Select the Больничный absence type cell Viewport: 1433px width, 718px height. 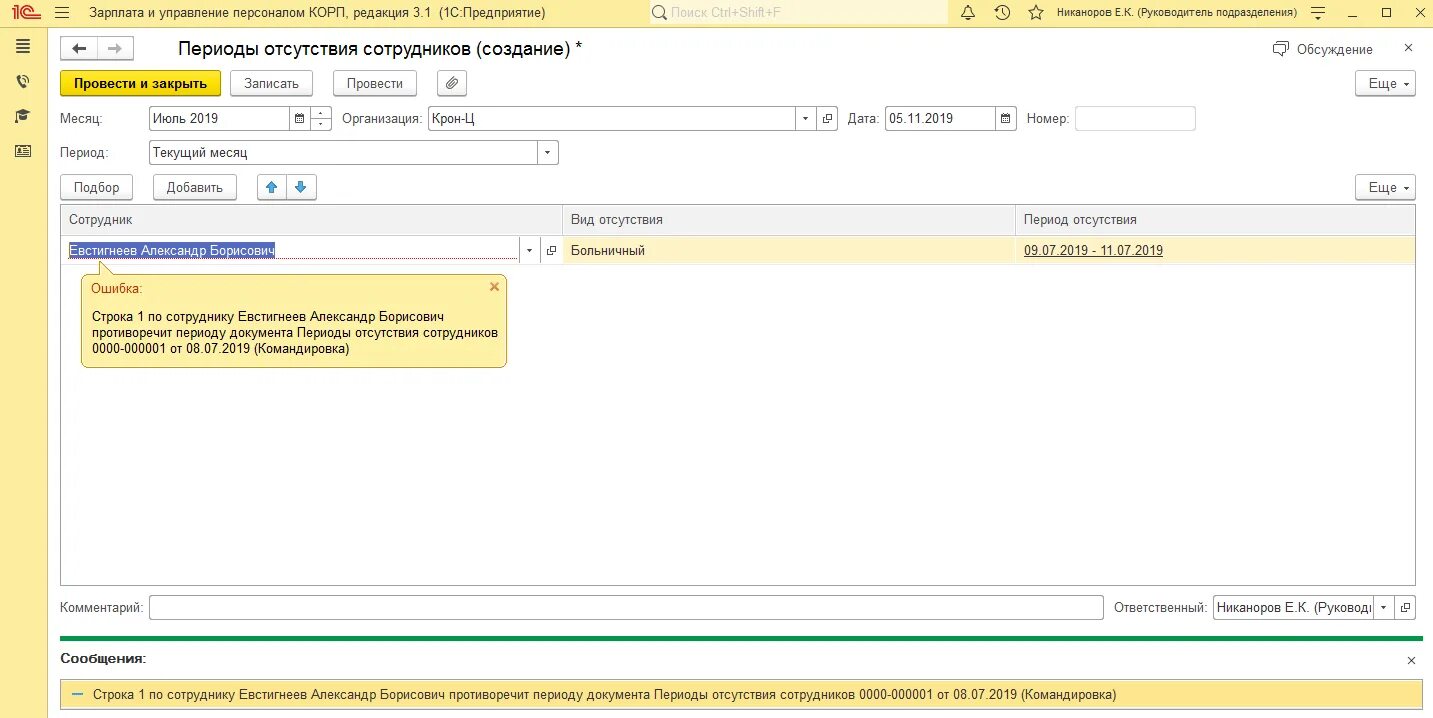788,251
